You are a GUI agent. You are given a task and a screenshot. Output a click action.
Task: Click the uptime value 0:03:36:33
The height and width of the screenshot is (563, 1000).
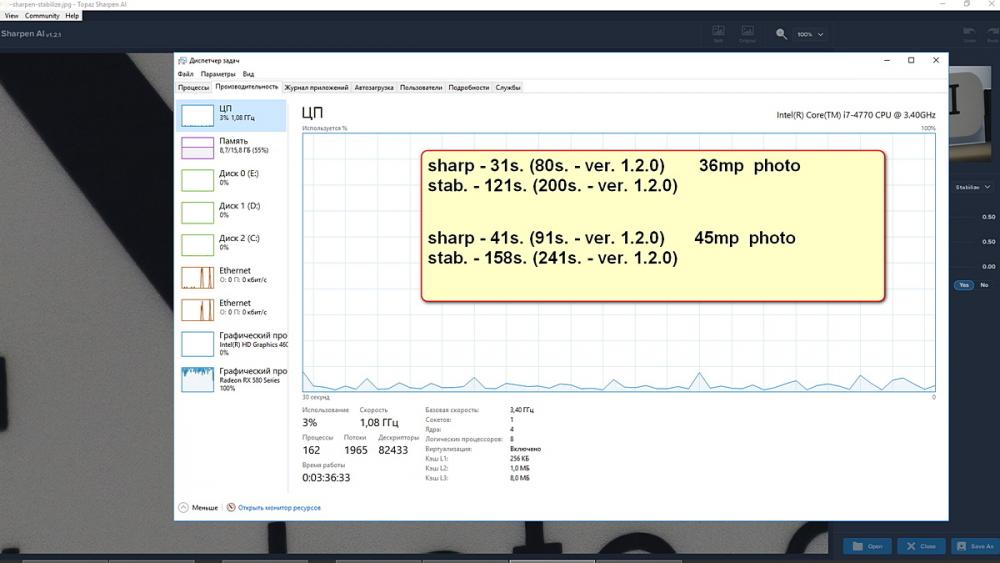pos(326,478)
